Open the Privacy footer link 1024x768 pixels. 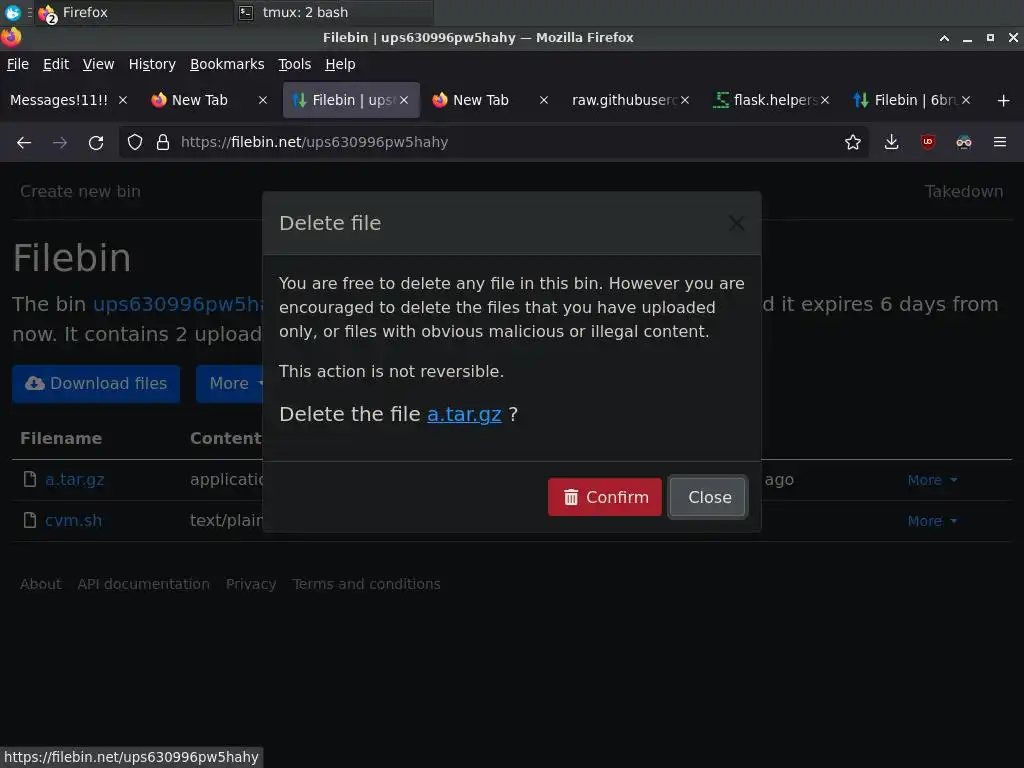[251, 584]
